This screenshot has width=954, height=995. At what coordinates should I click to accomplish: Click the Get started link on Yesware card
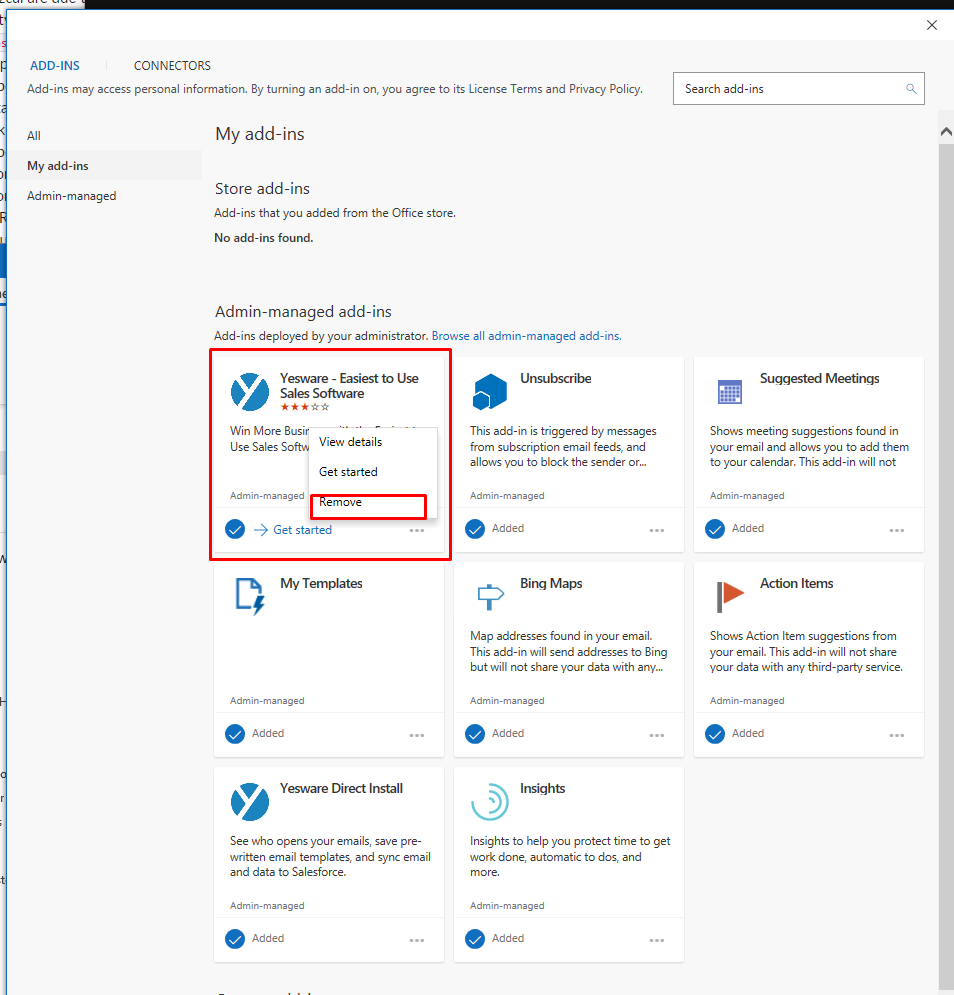pos(302,530)
